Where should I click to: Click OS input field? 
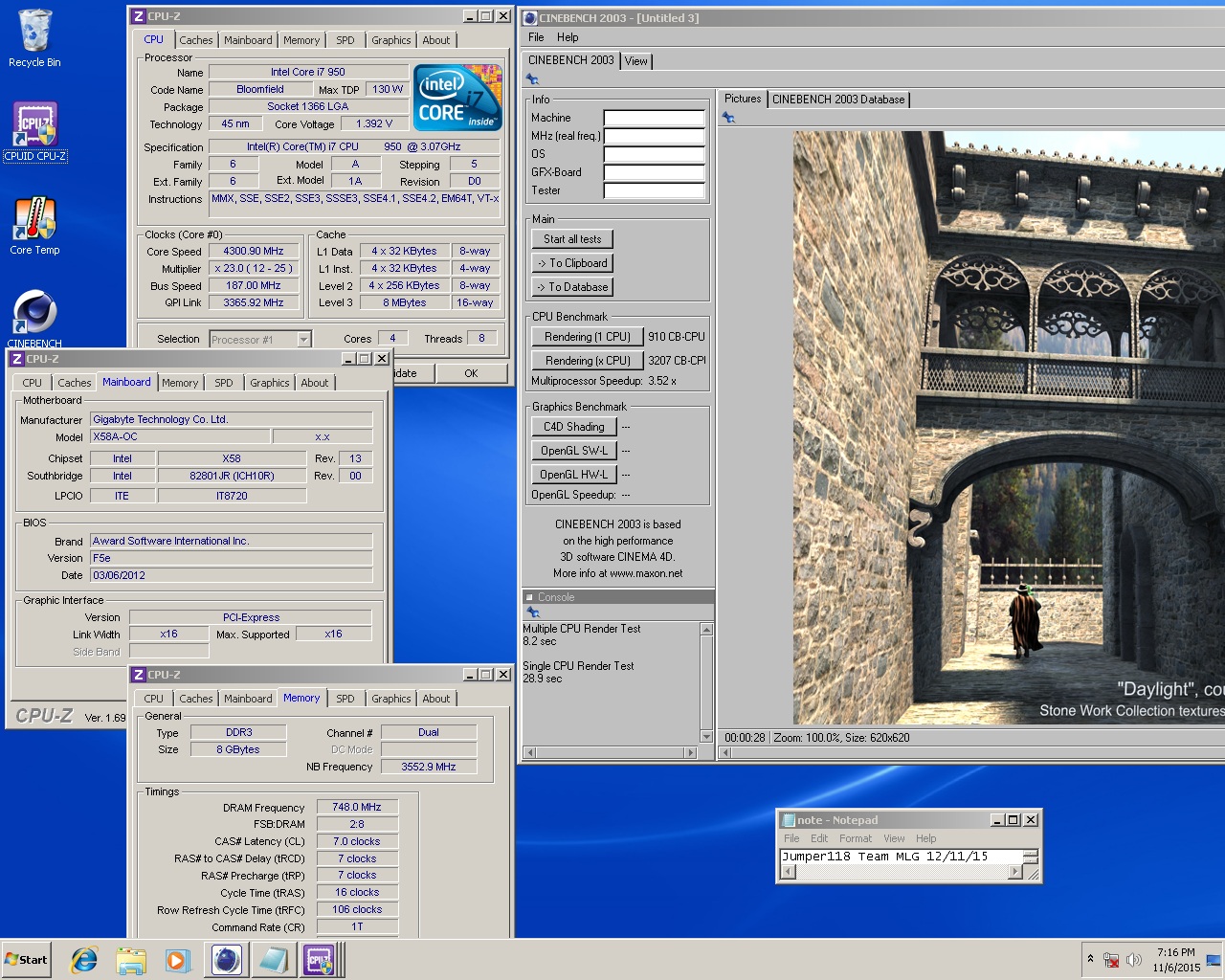(655, 154)
